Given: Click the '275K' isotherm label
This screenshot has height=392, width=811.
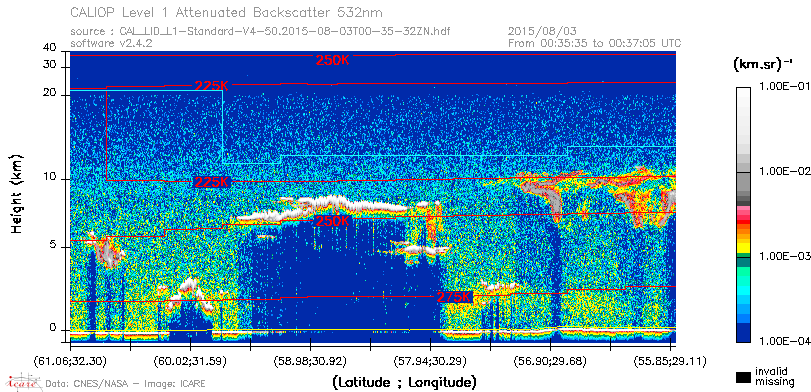Looking at the screenshot, I should [x=454, y=297].
